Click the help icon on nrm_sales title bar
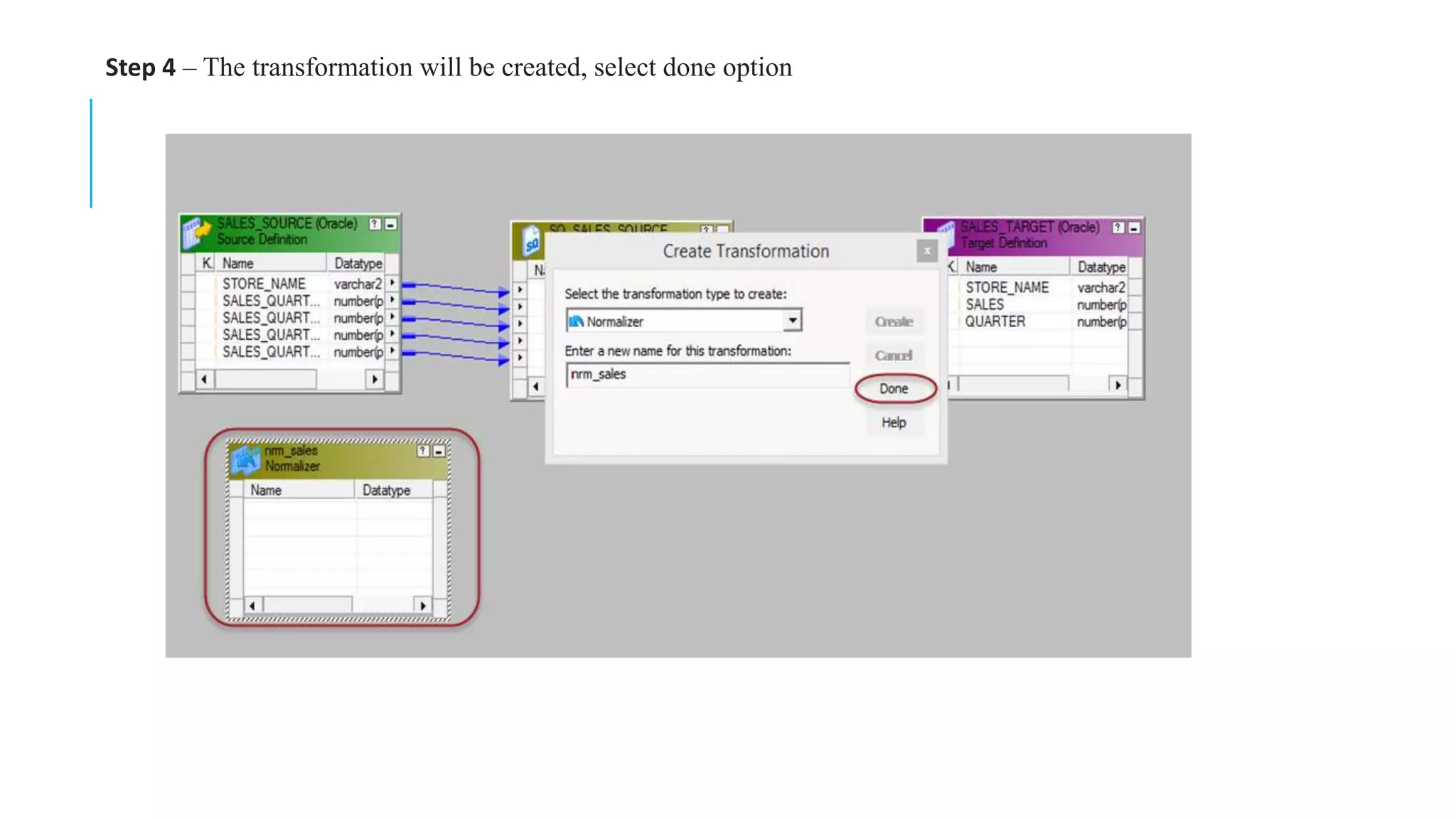Viewport: 1456px width, 819px height. (423, 451)
